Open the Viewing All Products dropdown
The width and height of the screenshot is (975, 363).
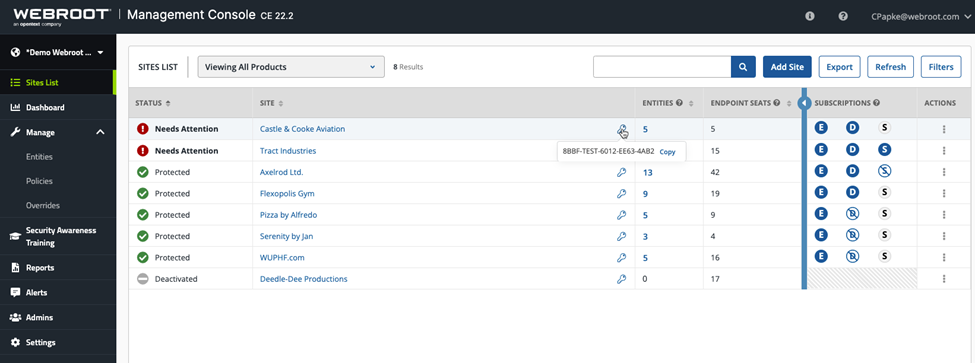click(x=291, y=67)
